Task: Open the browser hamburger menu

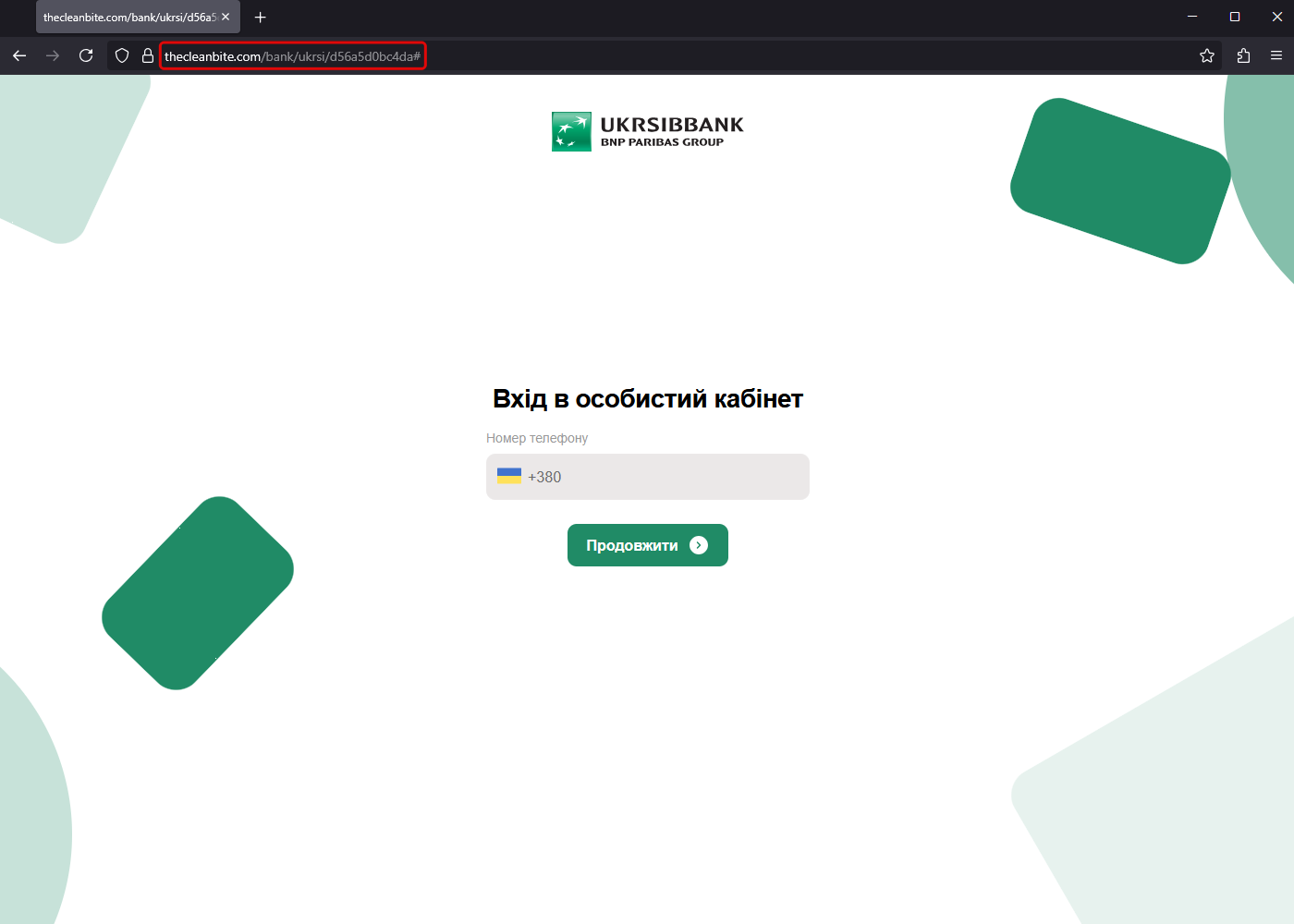Action: (1276, 55)
